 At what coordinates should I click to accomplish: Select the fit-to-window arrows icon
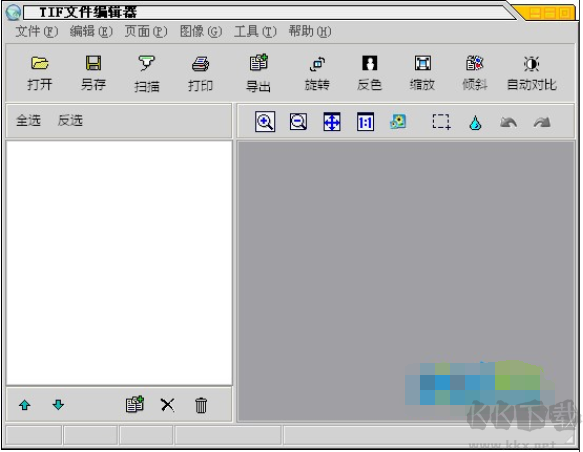[332, 122]
